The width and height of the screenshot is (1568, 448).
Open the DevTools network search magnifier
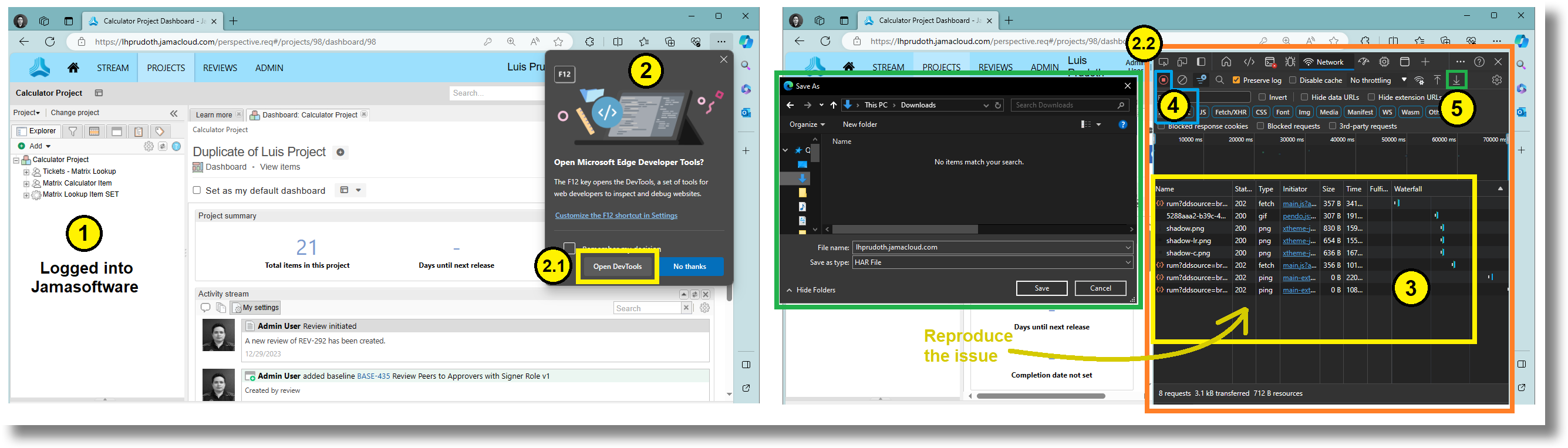[x=1219, y=80]
